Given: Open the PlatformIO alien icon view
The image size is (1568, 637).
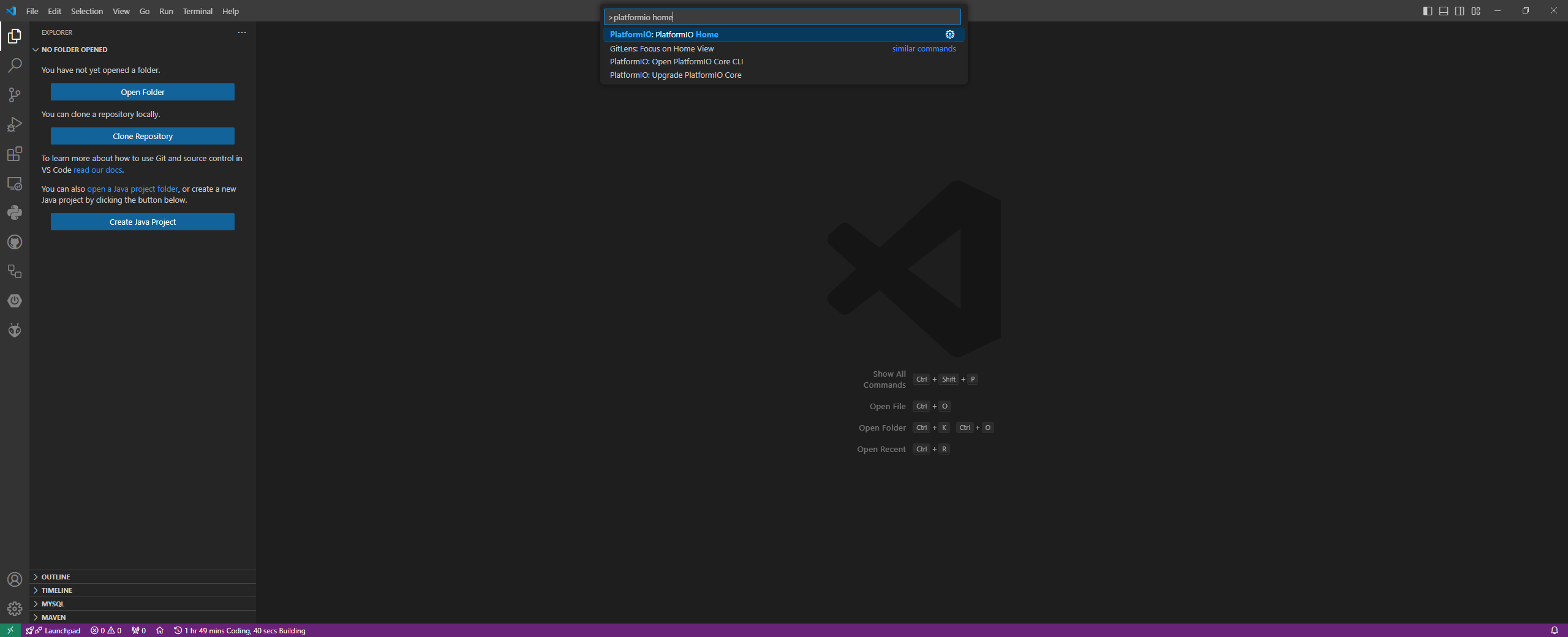Looking at the screenshot, I should click(15, 330).
